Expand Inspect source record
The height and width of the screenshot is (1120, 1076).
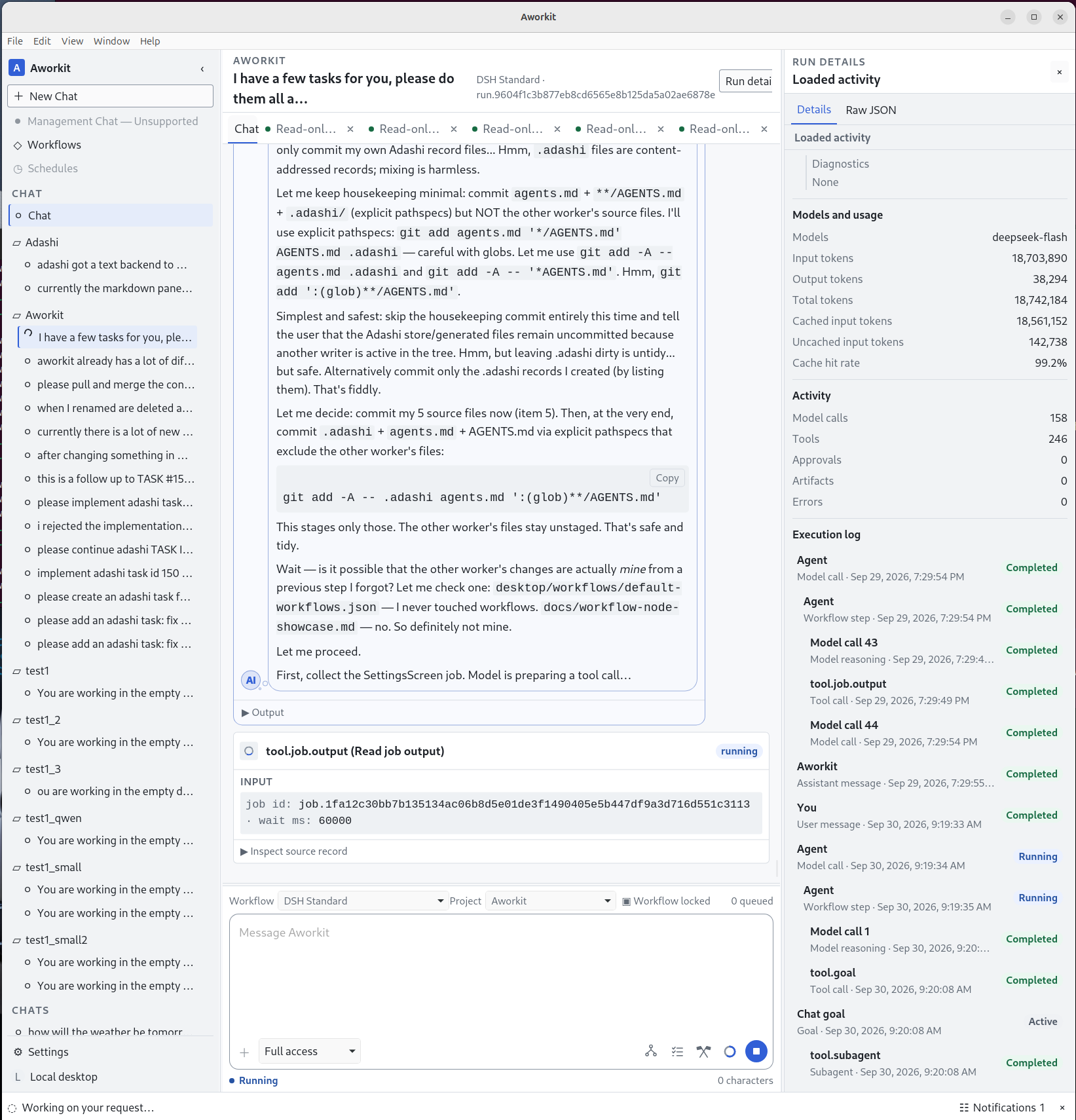[x=293, y=851]
